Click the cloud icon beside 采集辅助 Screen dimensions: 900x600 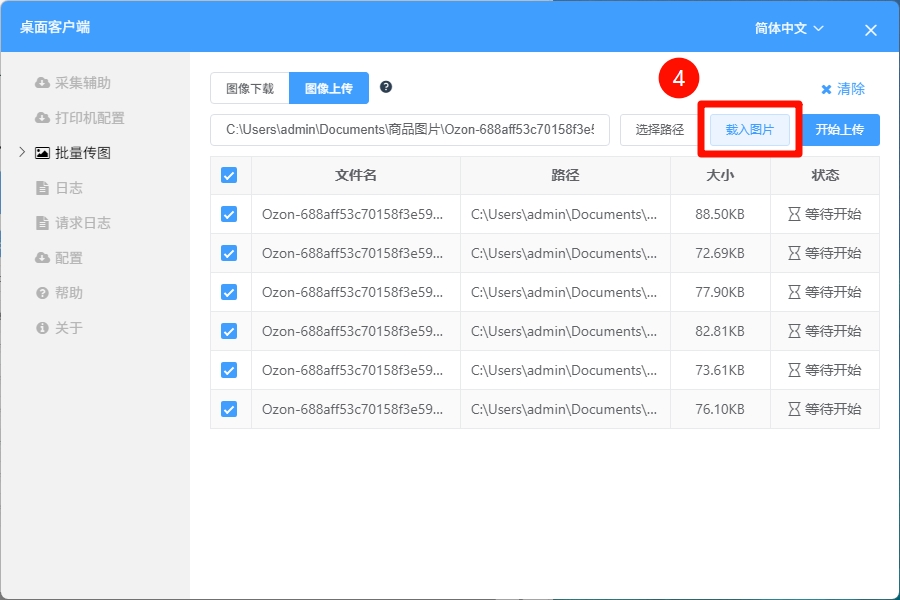click(42, 83)
